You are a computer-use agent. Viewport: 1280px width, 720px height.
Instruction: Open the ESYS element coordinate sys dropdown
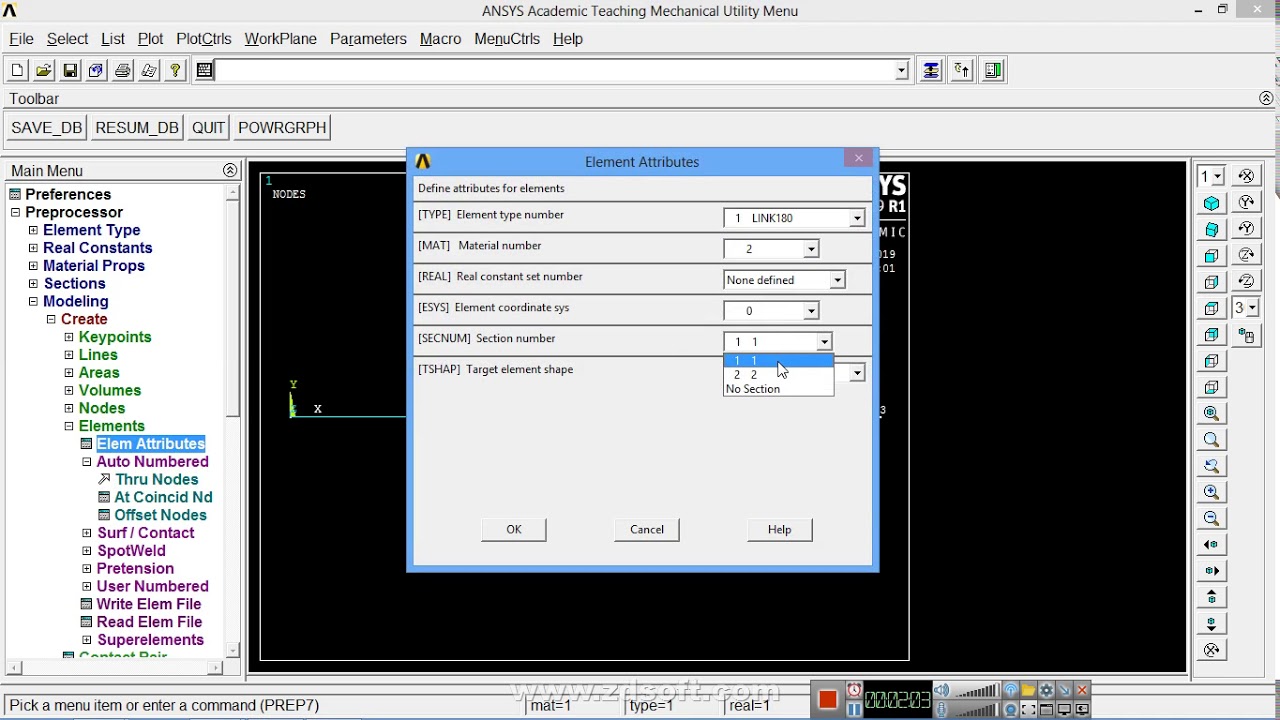811,311
